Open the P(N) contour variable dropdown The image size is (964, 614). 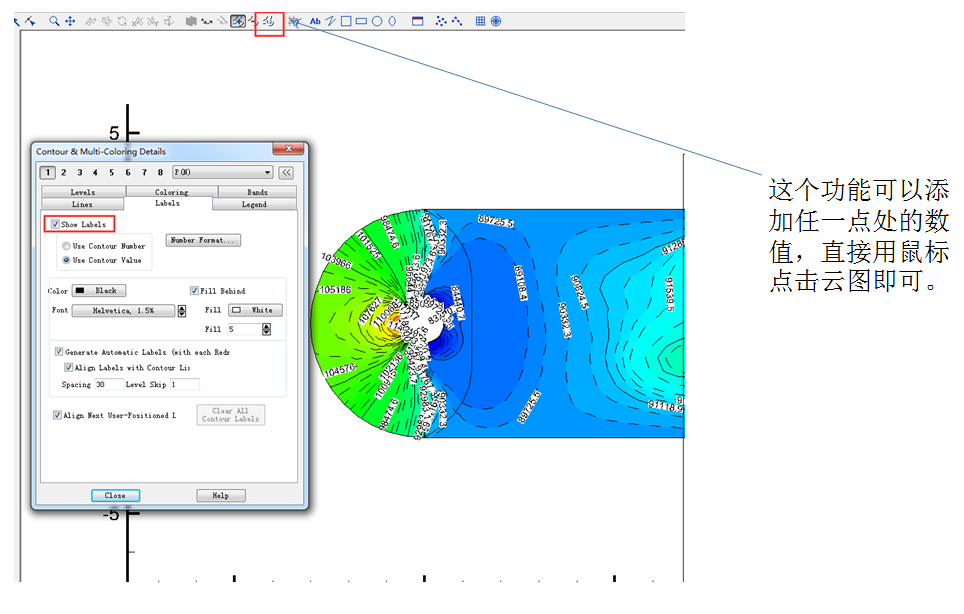(223, 173)
